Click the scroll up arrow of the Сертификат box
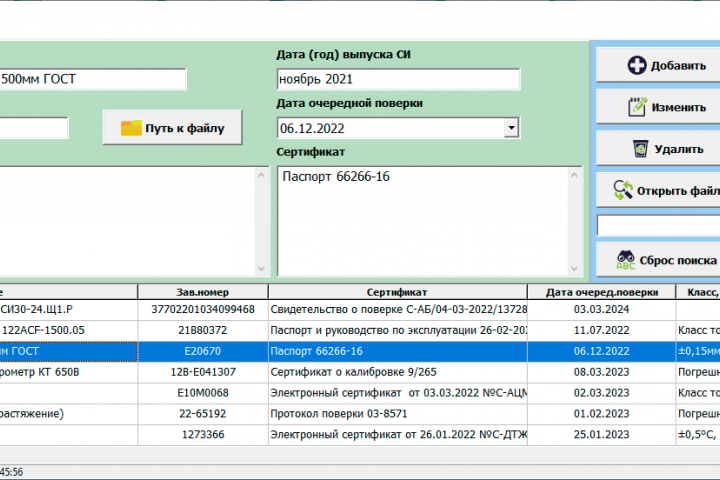Screen dimensions: 720x480 (x=574, y=175)
